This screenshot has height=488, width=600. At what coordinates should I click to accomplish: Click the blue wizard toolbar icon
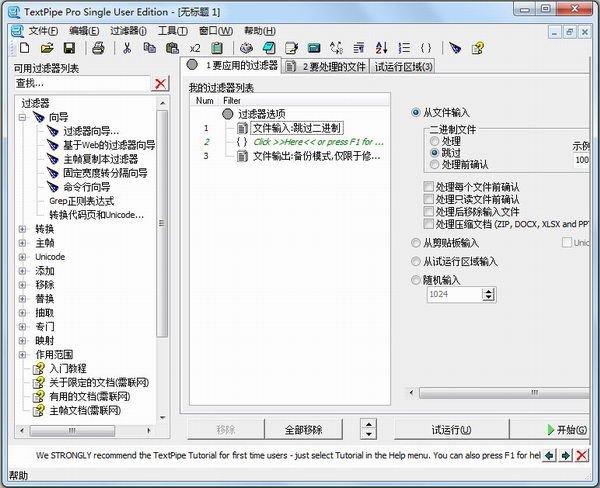(455, 48)
